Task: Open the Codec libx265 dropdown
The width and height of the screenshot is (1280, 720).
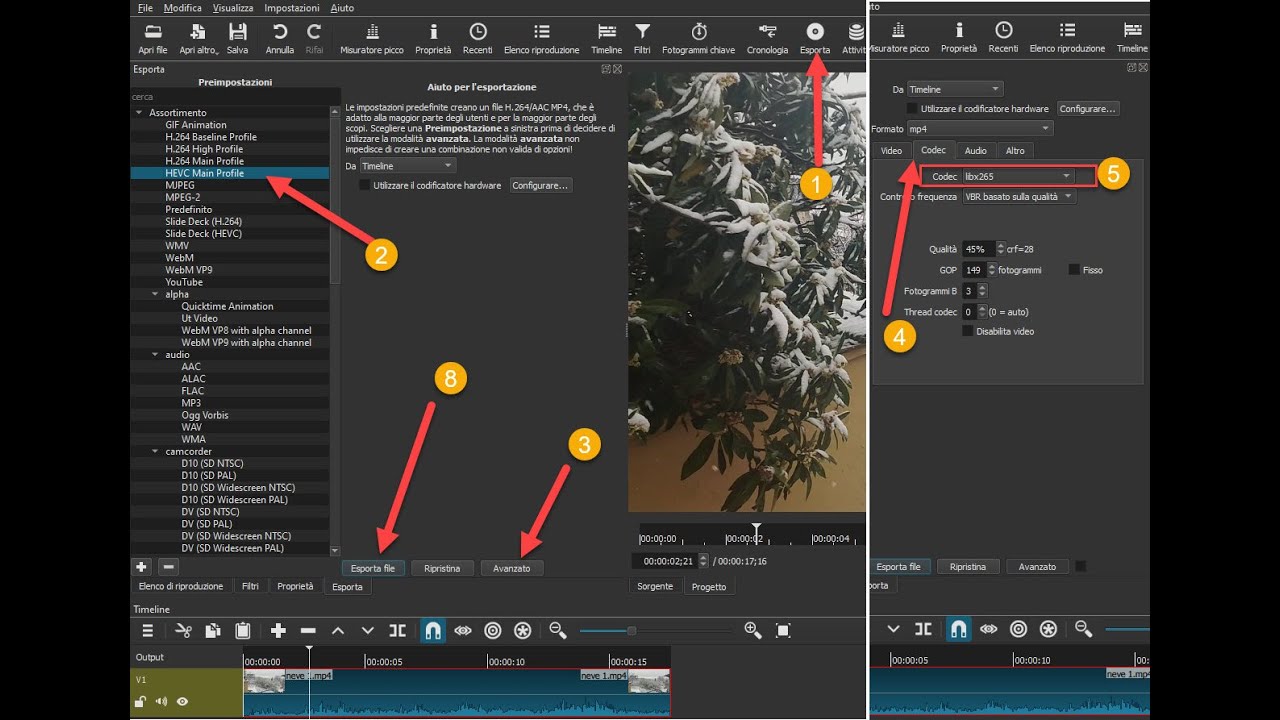Action: tap(1017, 176)
